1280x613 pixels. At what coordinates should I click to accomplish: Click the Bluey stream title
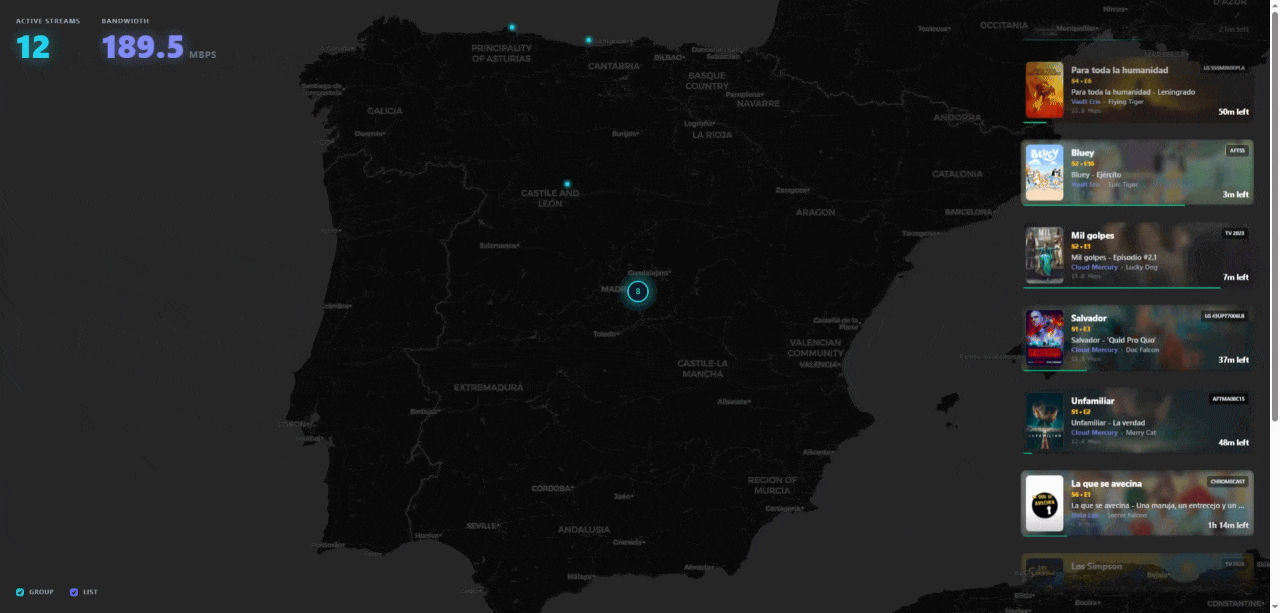[x=1082, y=153]
